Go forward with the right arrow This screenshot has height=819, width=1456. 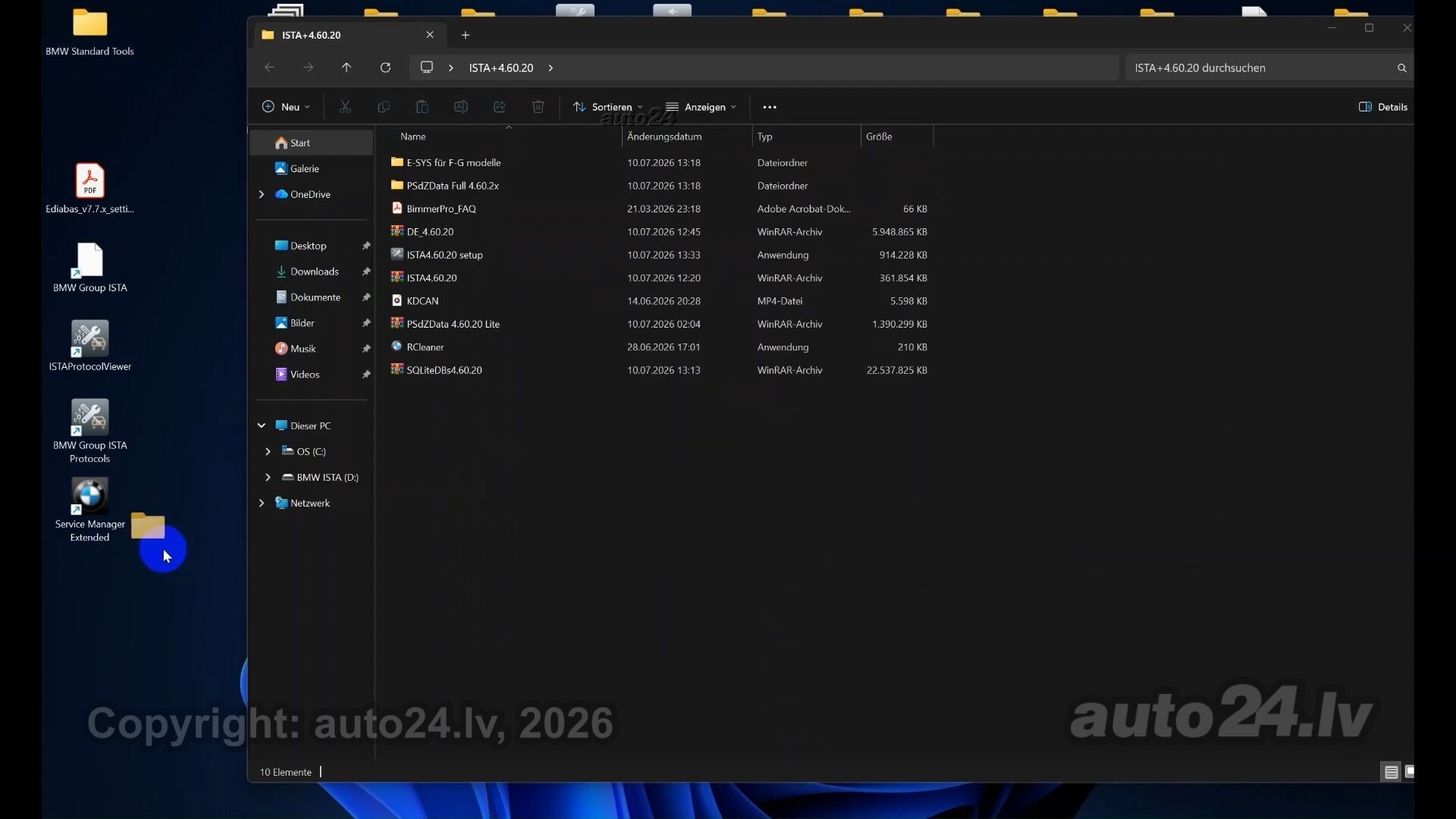tap(308, 67)
